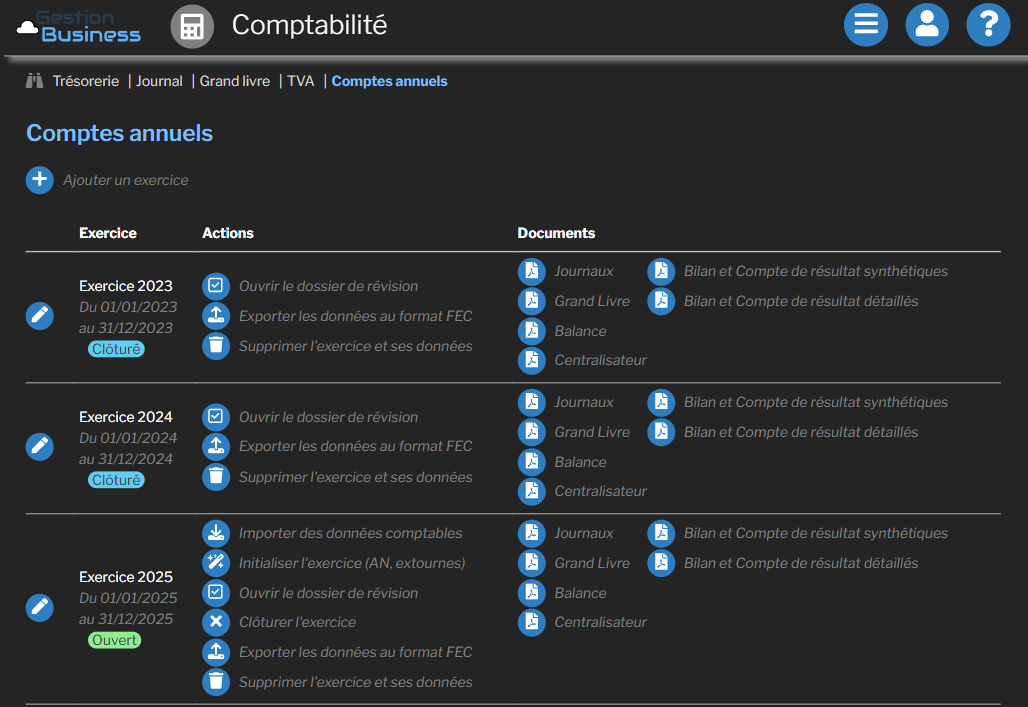Select the Journal tab
This screenshot has width=1028, height=707.
click(x=159, y=81)
